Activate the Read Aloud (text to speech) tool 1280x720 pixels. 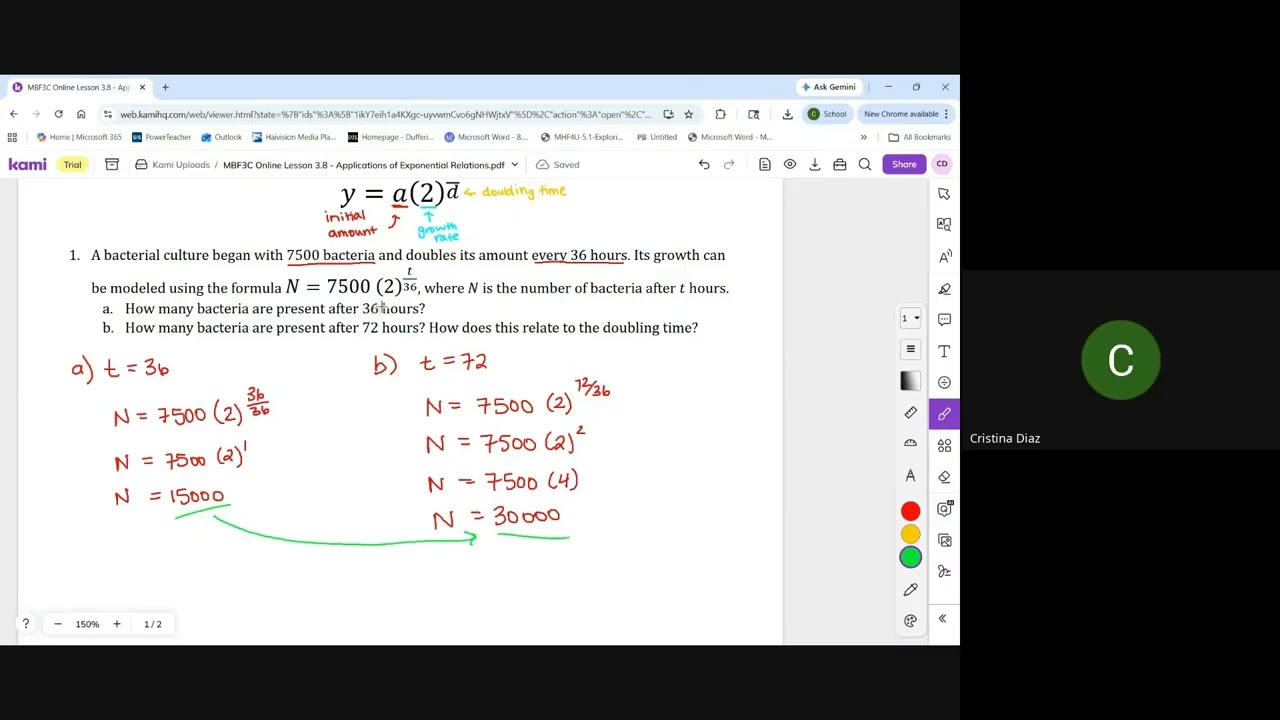coord(944,257)
